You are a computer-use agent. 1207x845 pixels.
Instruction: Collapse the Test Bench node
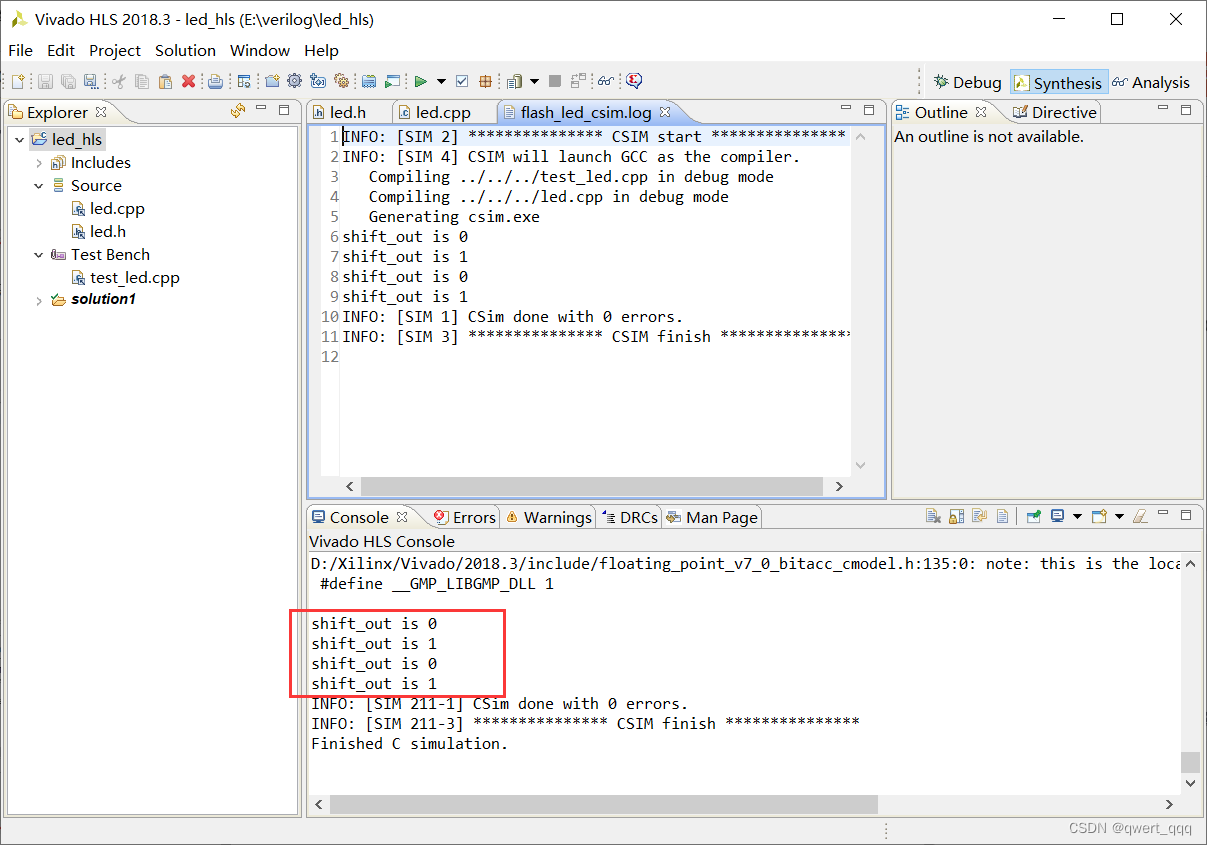(39, 255)
